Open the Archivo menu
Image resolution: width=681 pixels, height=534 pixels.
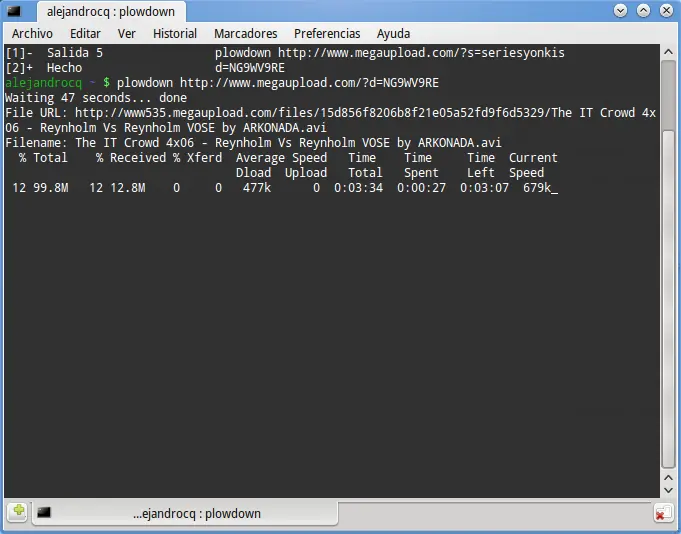coord(32,33)
